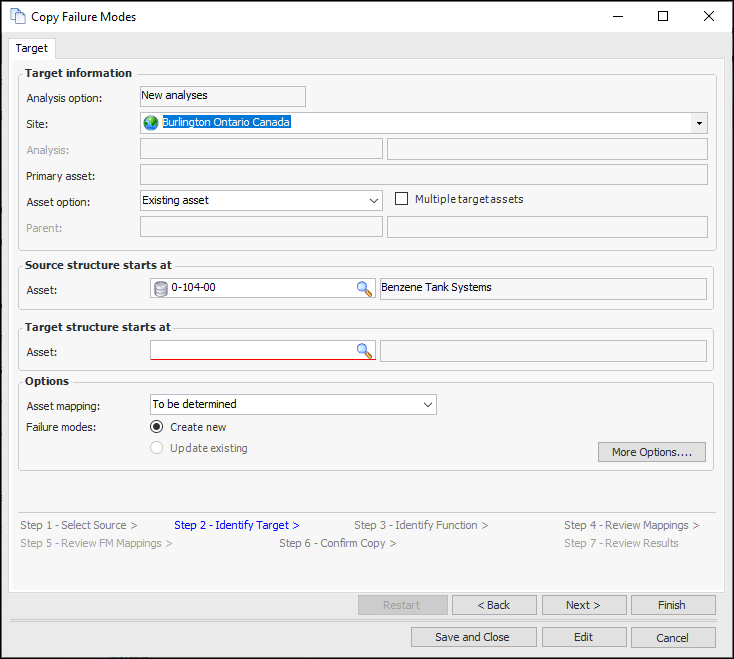Open the Site dropdown arrow
The height and width of the screenshot is (659, 734).
[x=699, y=123]
